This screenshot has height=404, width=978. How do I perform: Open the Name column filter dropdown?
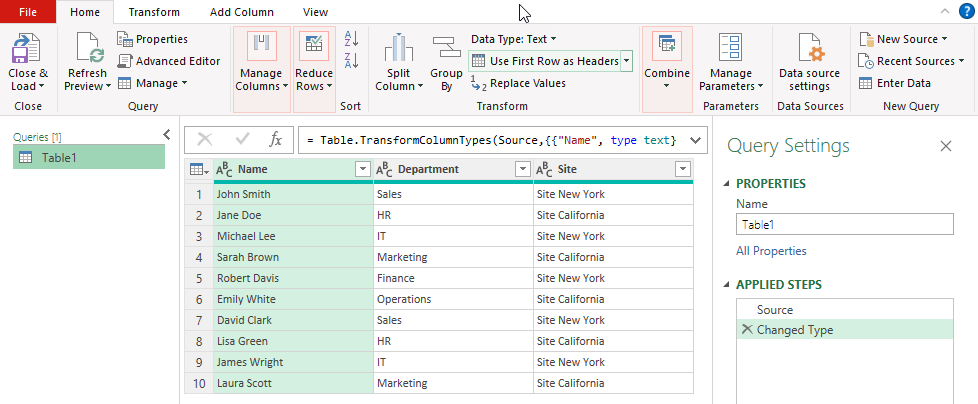pyautogui.click(x=362, y=169)
